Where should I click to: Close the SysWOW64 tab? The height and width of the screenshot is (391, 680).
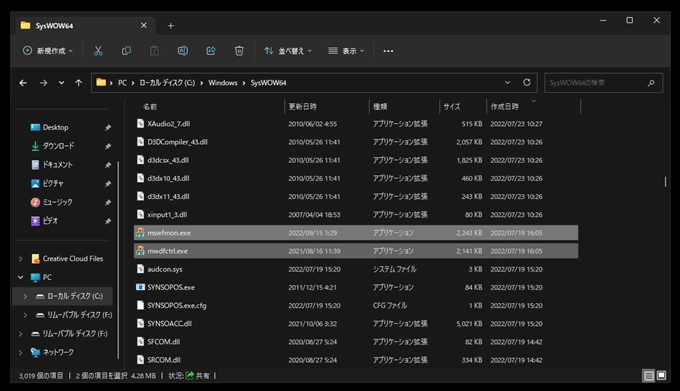(144, 26)
